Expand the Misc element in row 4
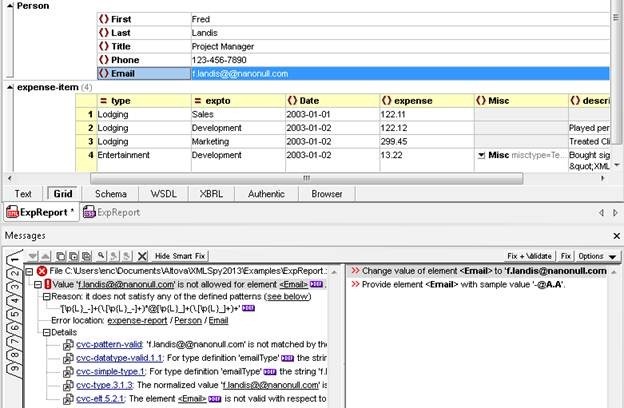The image size is (624, 408). coord(482,155)
